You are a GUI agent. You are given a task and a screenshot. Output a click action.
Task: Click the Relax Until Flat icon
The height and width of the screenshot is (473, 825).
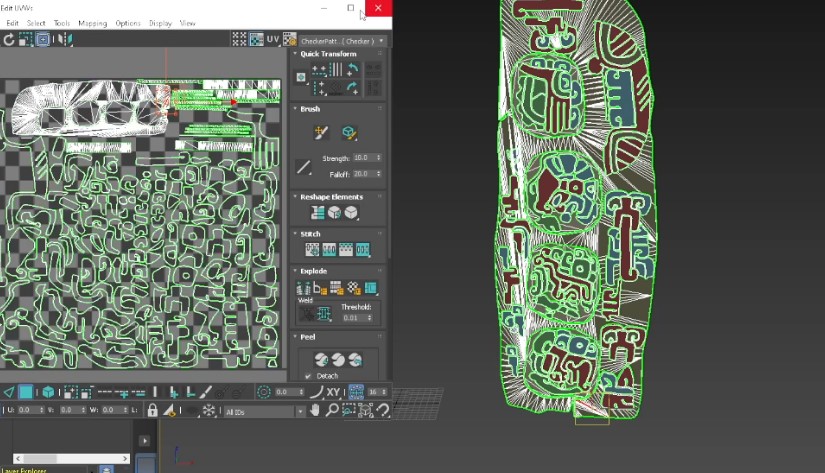point(334,213)
